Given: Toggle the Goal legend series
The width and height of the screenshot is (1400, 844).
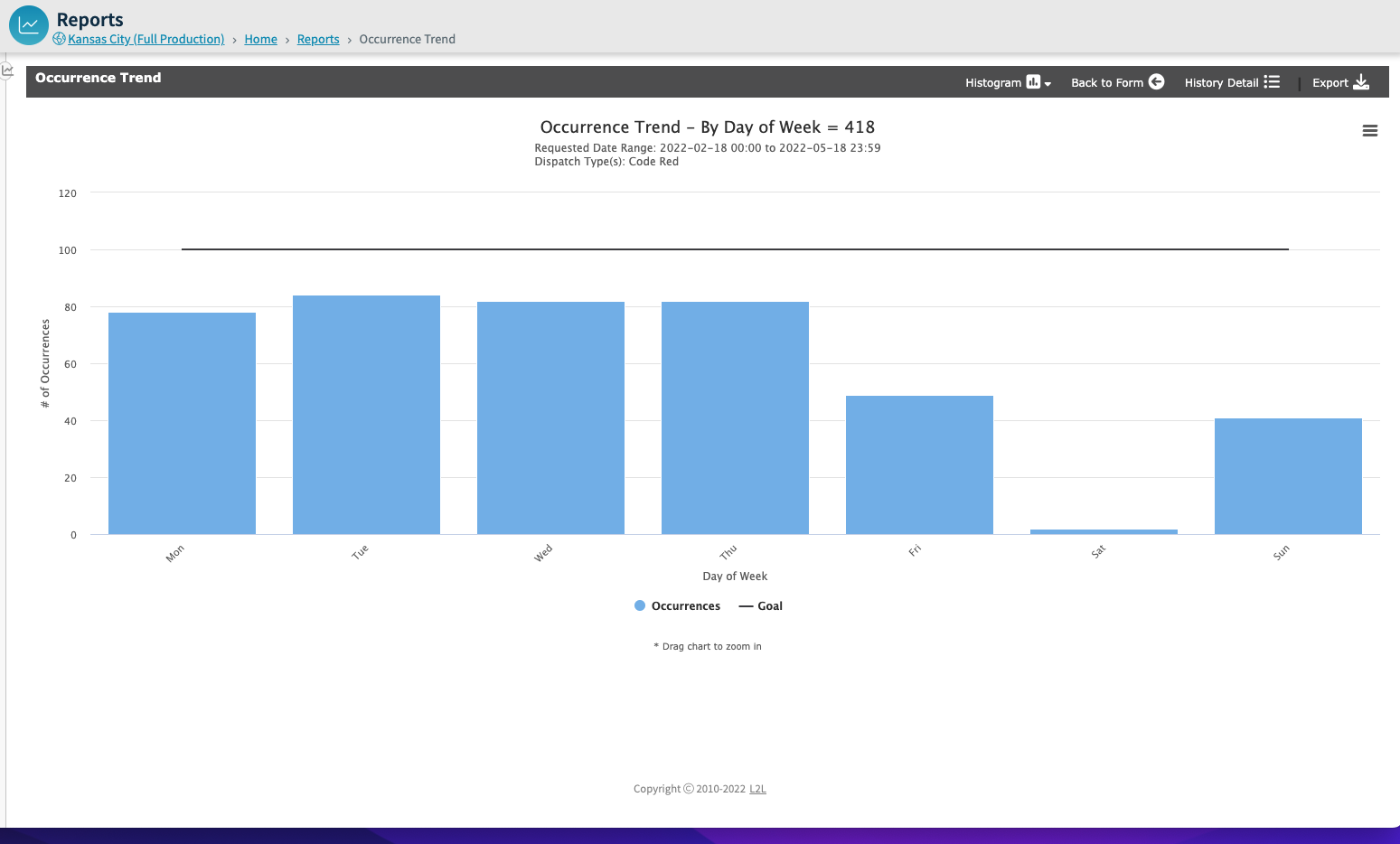Looking at the screenshot, I should (760, 606).
